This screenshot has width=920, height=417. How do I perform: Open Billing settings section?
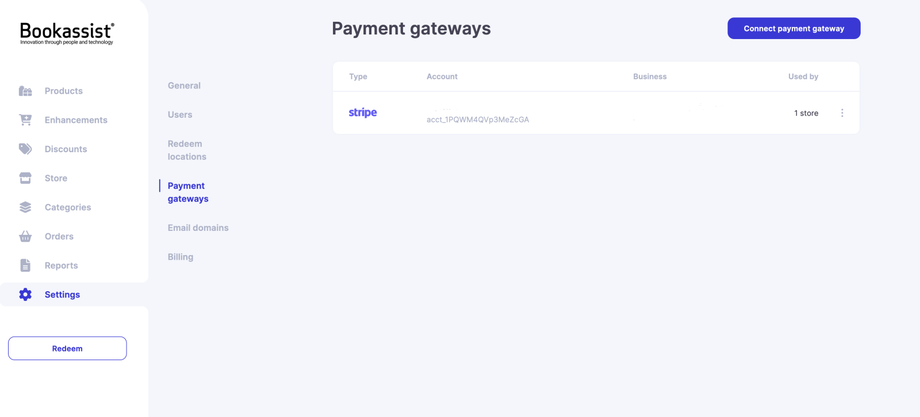(x=181, y=257)
